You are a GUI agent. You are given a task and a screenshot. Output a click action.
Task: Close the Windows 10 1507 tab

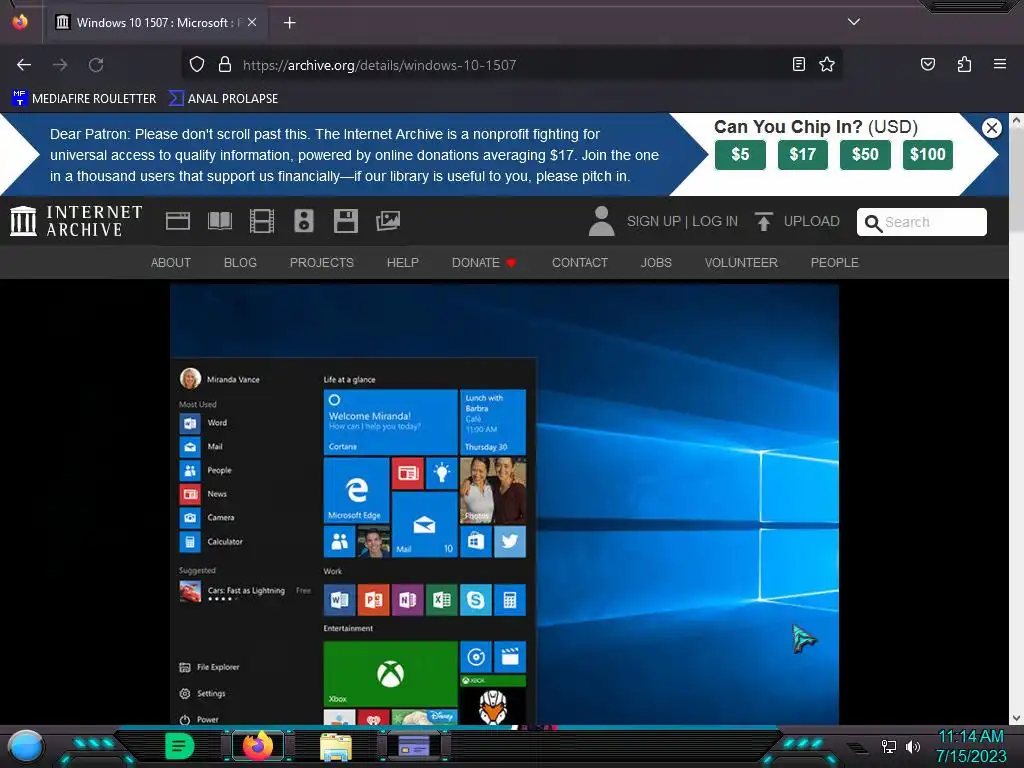[x=252, y=22]
